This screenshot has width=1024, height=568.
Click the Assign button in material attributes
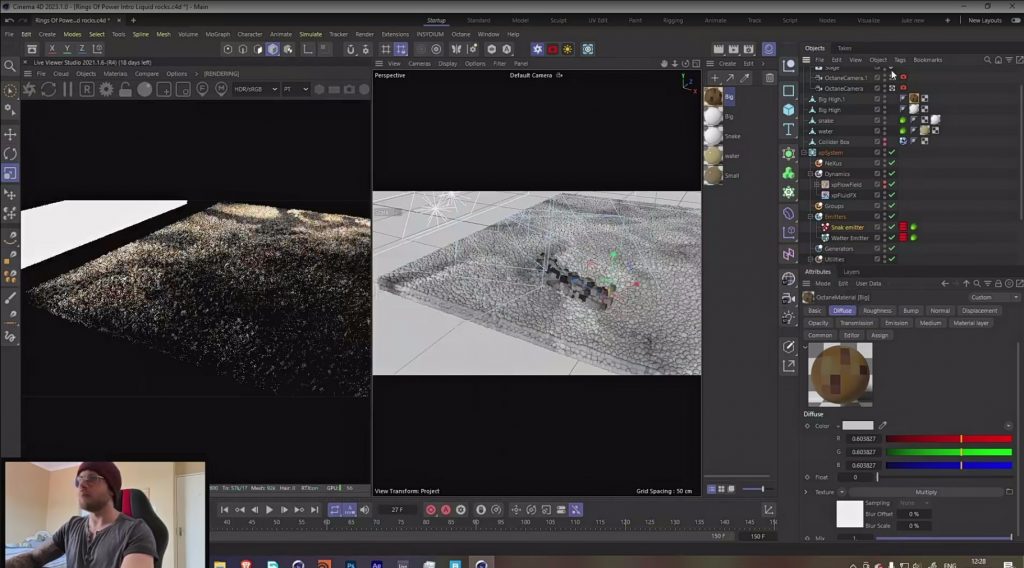(x=879, y=336)
